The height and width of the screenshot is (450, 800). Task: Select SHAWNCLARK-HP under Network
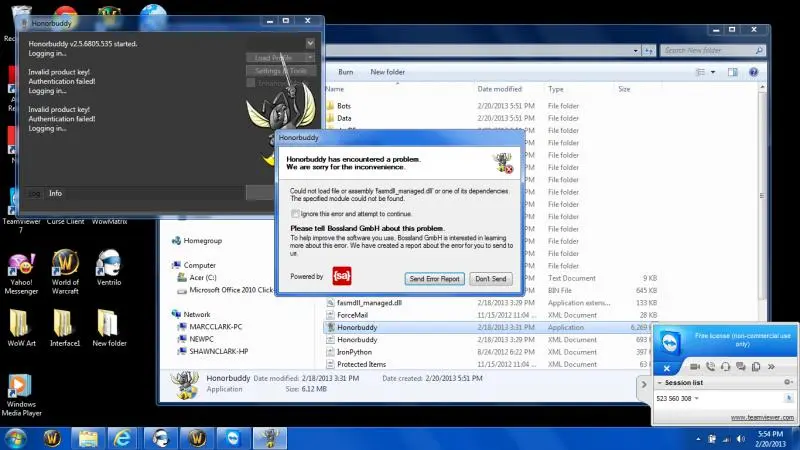tap(218, 351)
